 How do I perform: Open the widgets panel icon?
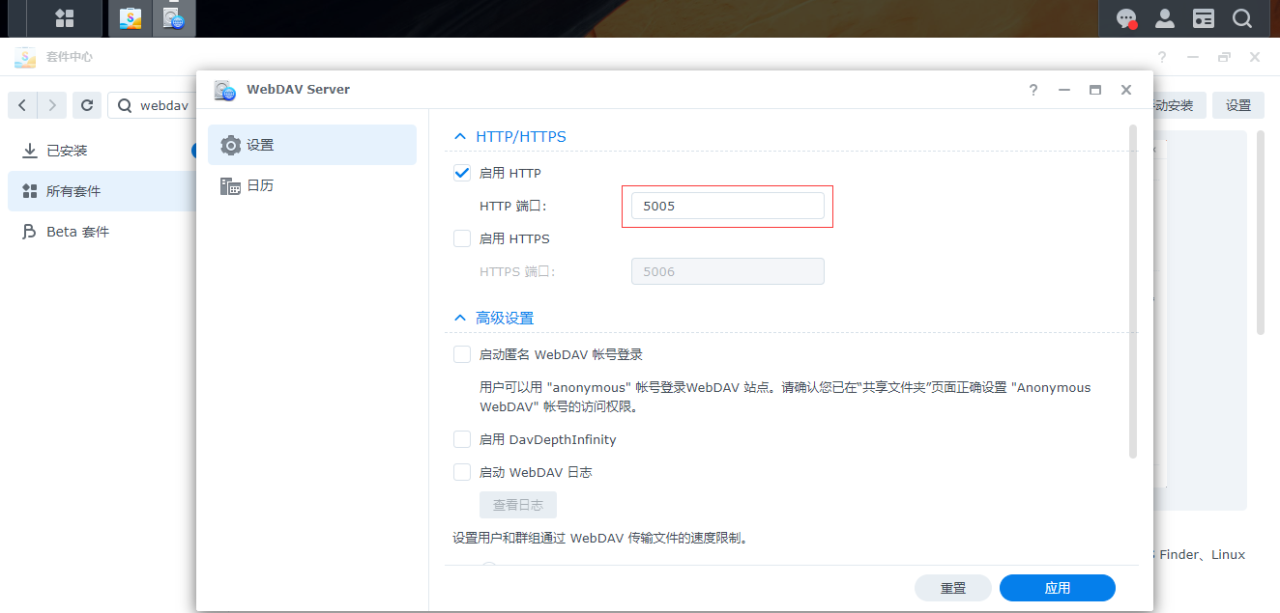1203,18
